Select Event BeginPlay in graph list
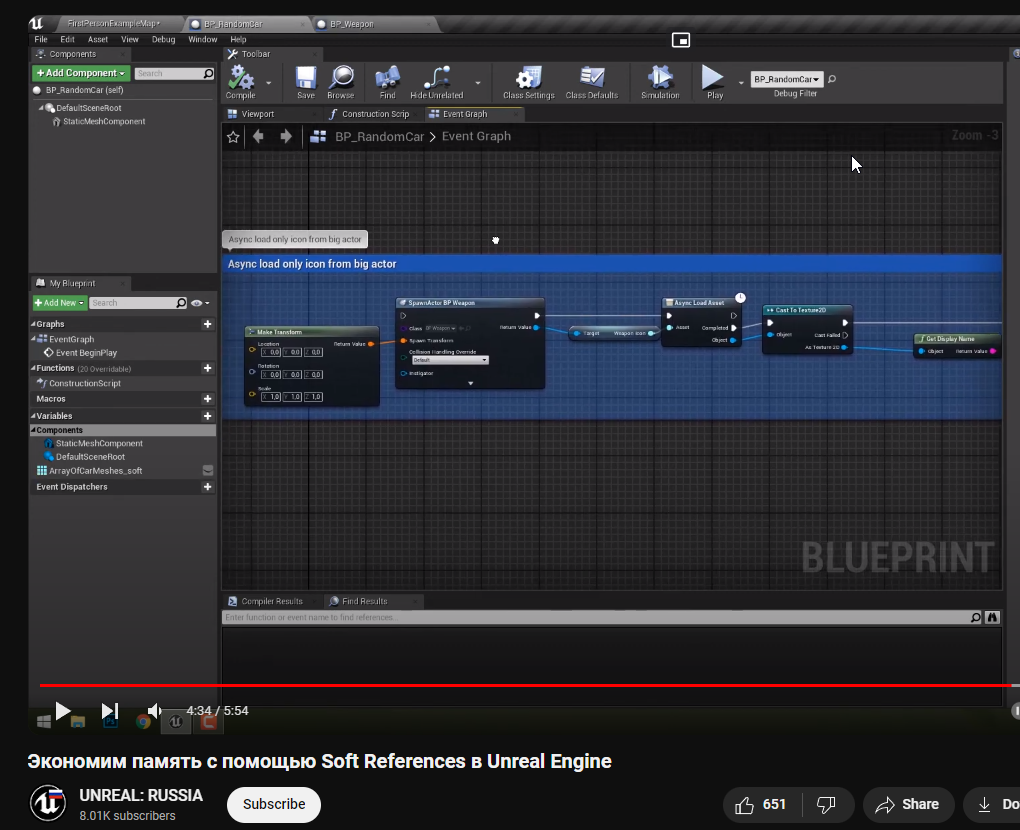The width and height of the screenshot is (1020, 830). coord(87,353)
